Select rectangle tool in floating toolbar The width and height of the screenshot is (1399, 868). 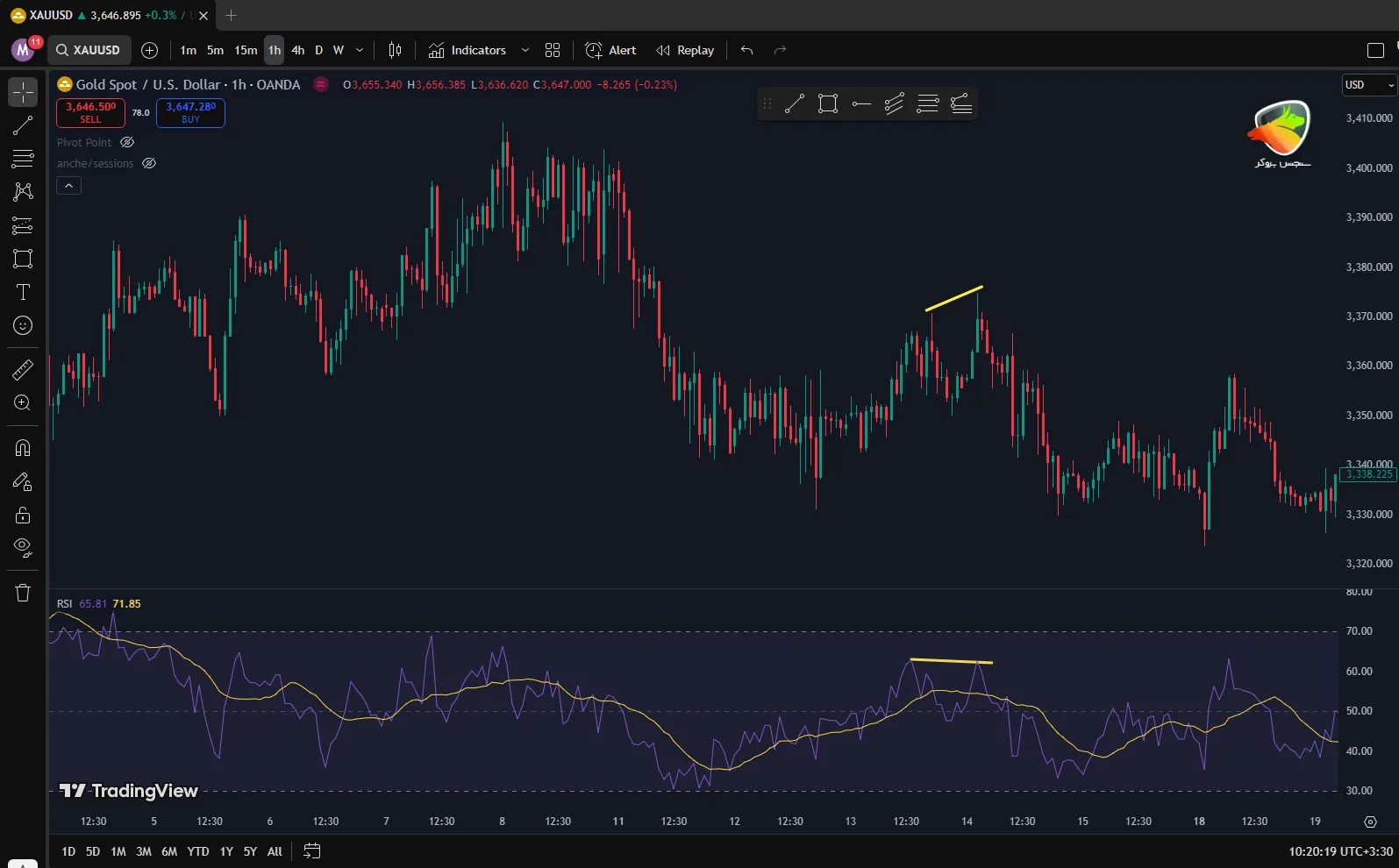pos(828,104)
